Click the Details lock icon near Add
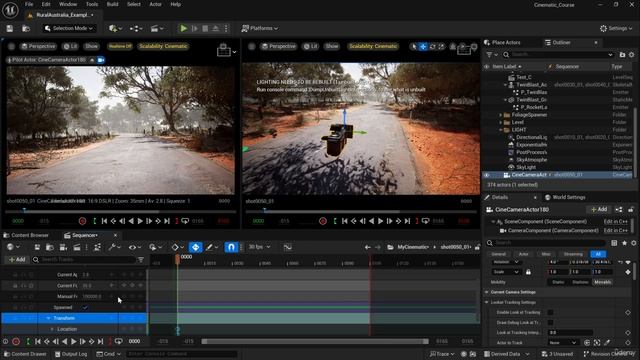 pos(631,209)
